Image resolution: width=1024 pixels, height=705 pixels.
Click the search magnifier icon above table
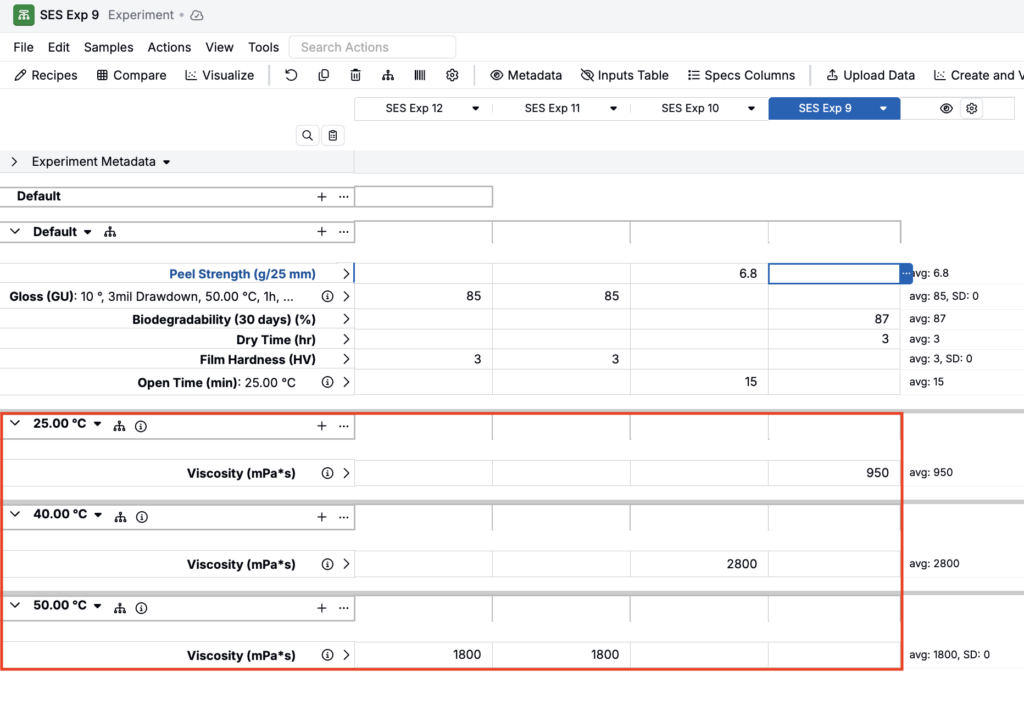tap(308, 135)
